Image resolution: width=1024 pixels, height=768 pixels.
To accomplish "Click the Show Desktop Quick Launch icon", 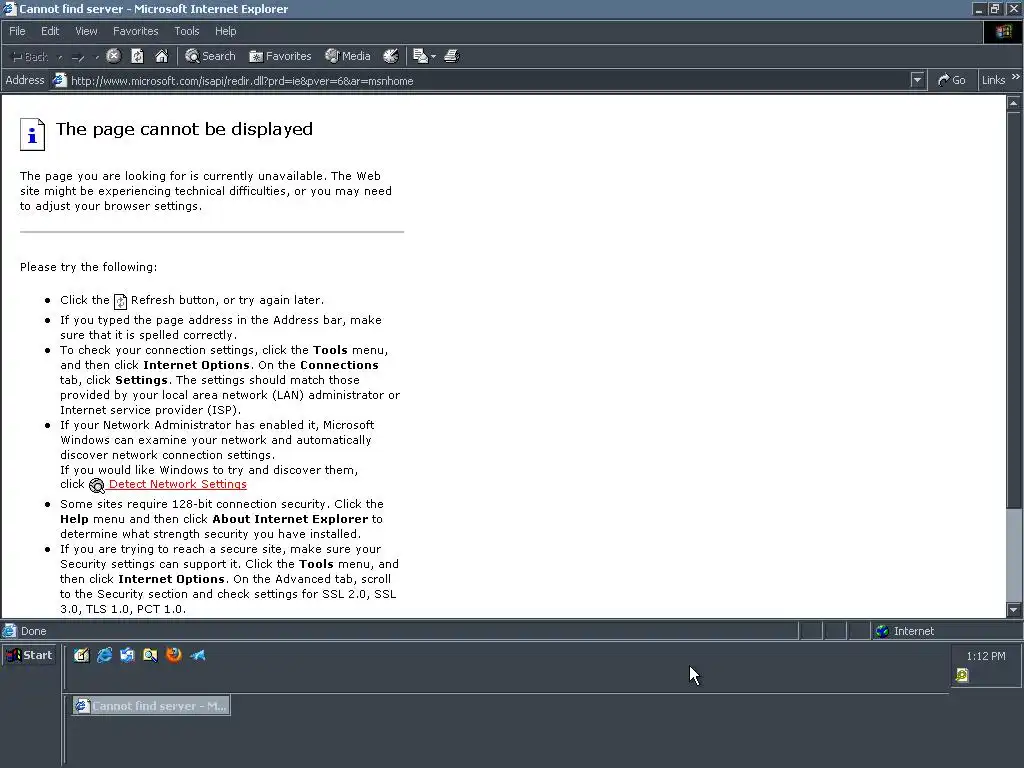I will 127,655.
